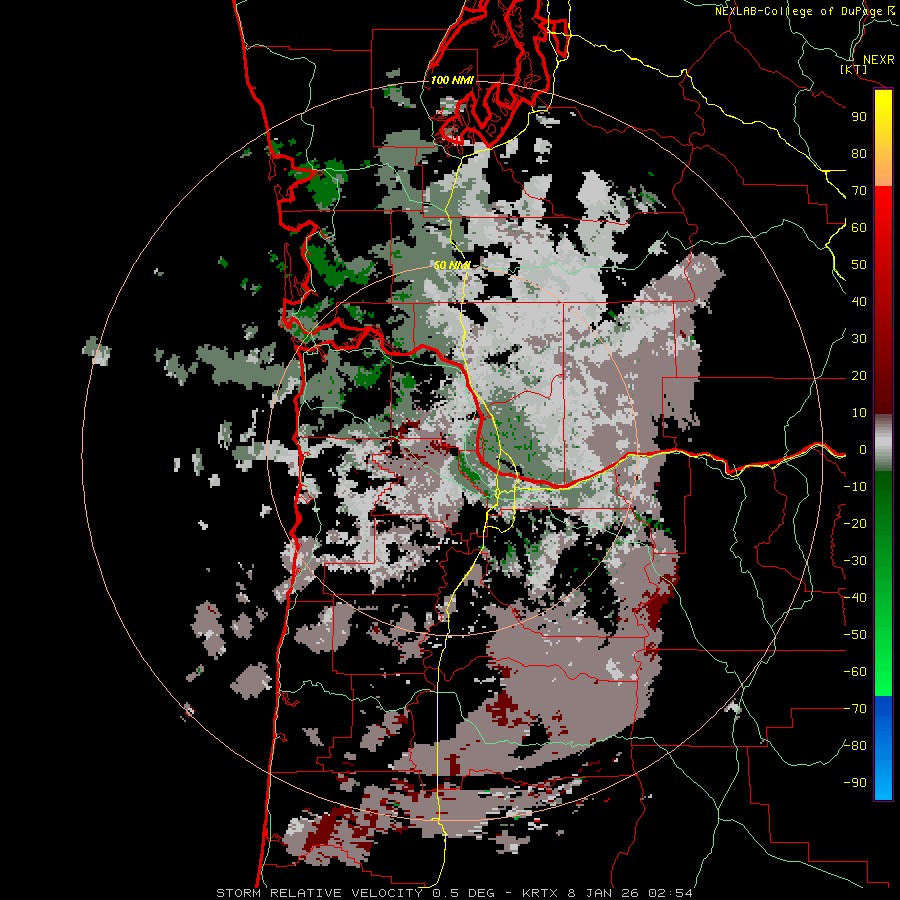Click the "8 JAN 26 02:54" timestamp
Image resolution: width=900 pixels, height=900 pixels.
(x=630, y=893)
